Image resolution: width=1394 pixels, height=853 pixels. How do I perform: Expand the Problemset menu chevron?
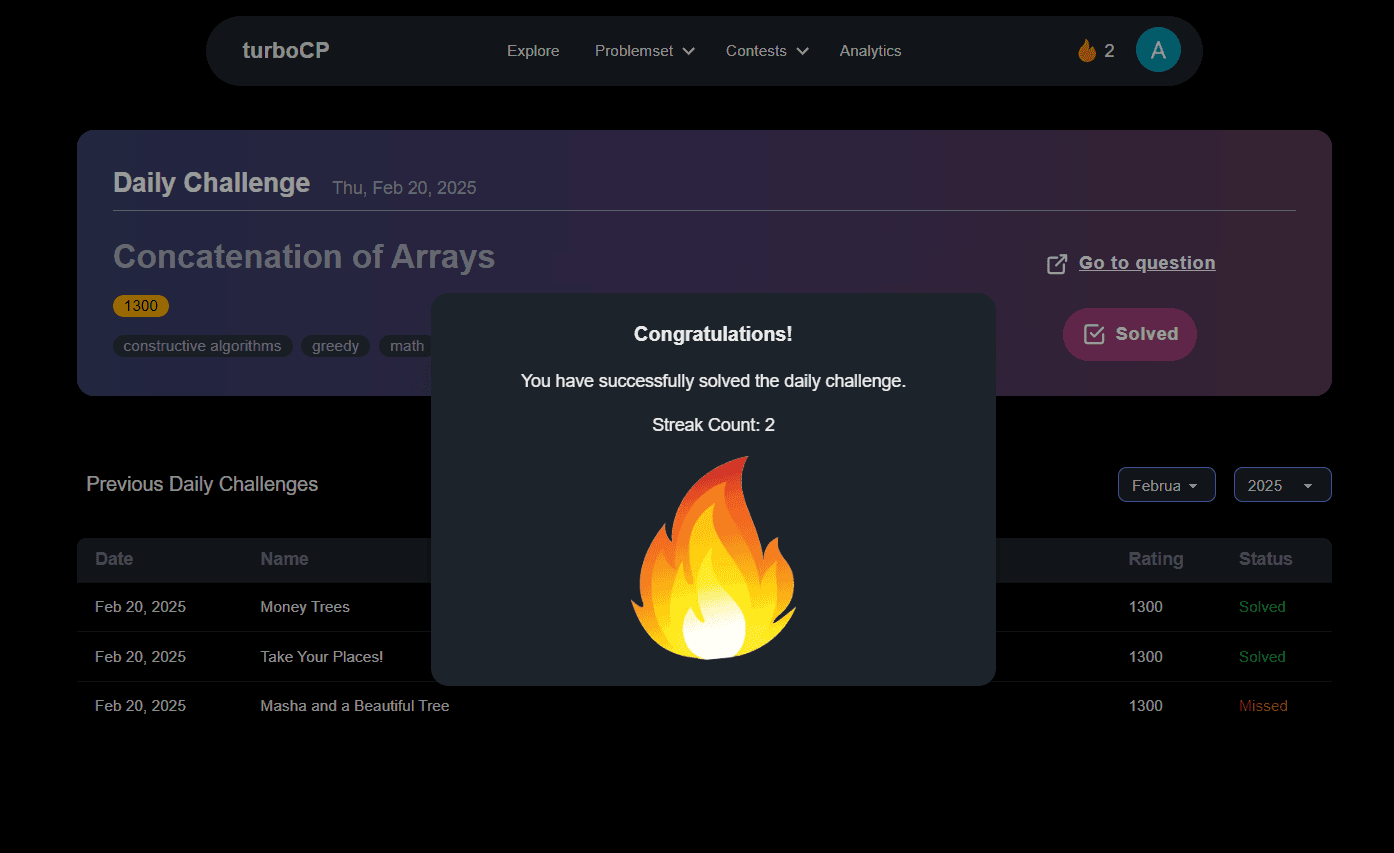pyautogui.click(x=688, y=52)
